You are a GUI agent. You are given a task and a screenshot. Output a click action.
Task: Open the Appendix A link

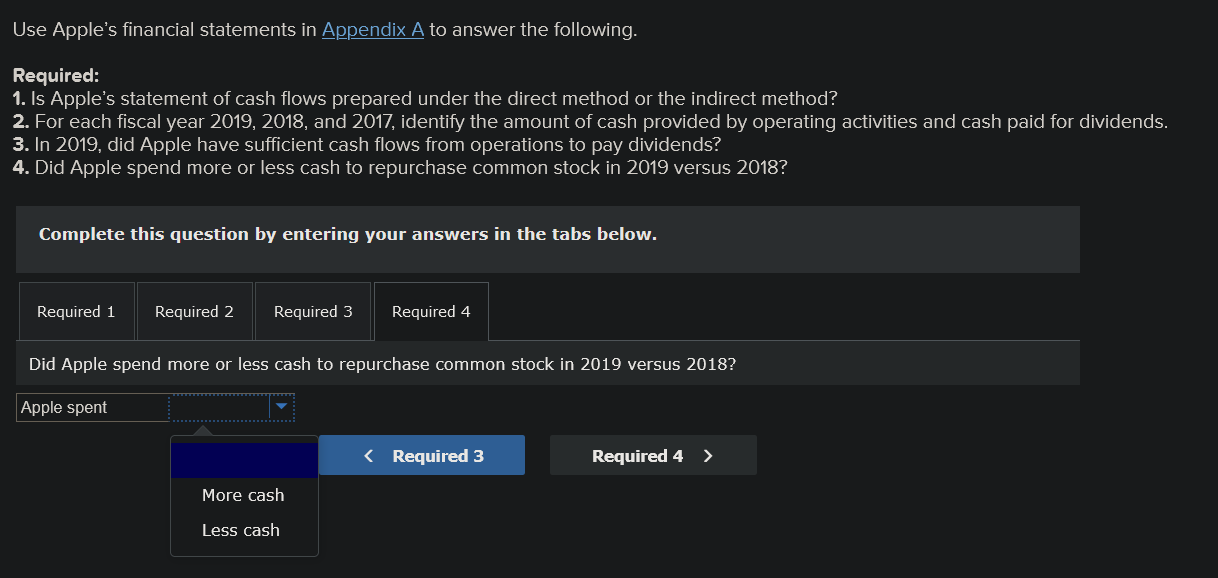373,30
